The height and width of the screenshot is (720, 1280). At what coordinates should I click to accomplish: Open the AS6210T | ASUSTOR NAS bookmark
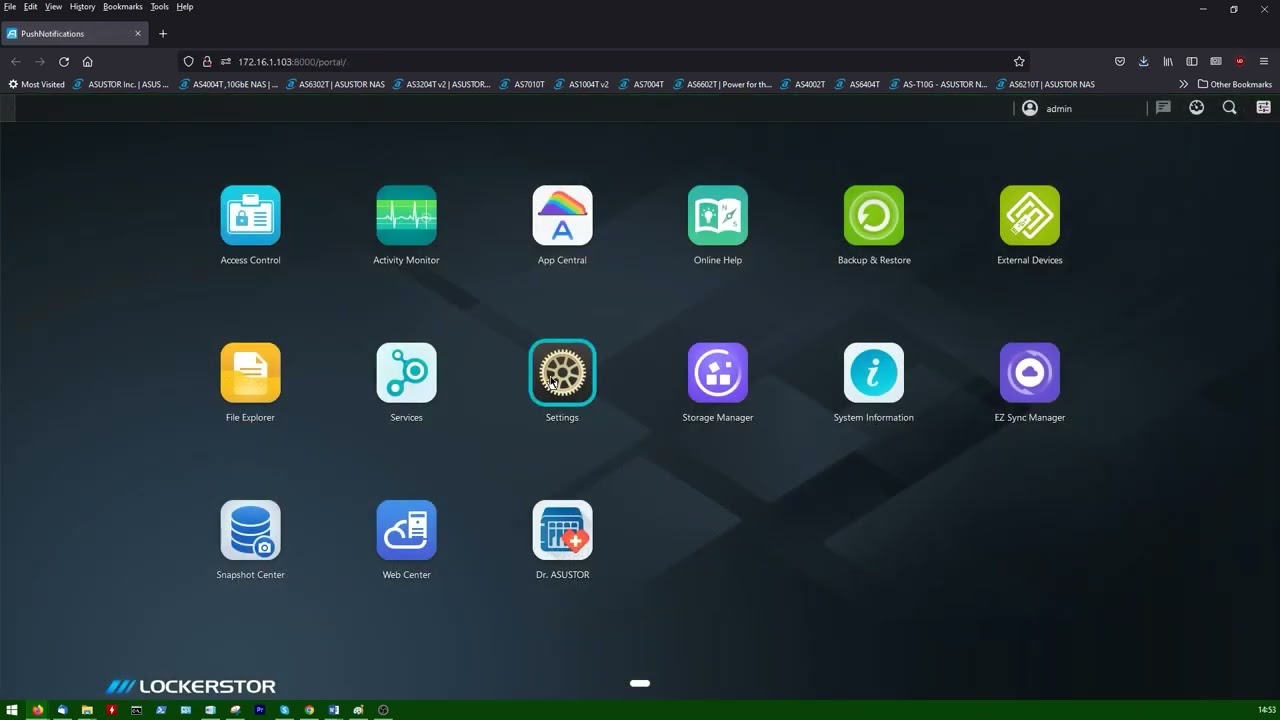(x=1044, y=84)
